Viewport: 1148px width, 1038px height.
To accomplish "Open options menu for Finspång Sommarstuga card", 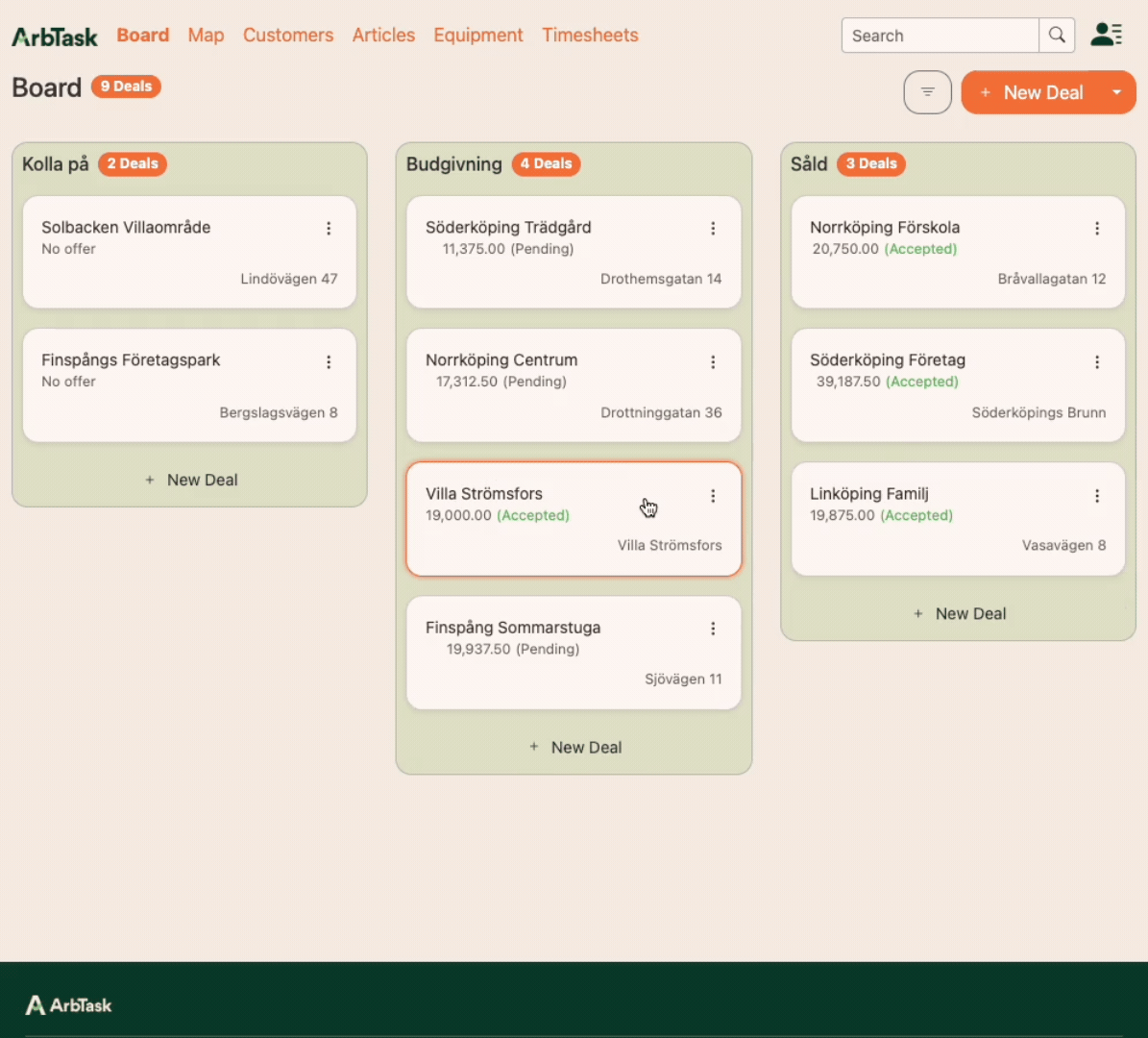I will (713, 629).
